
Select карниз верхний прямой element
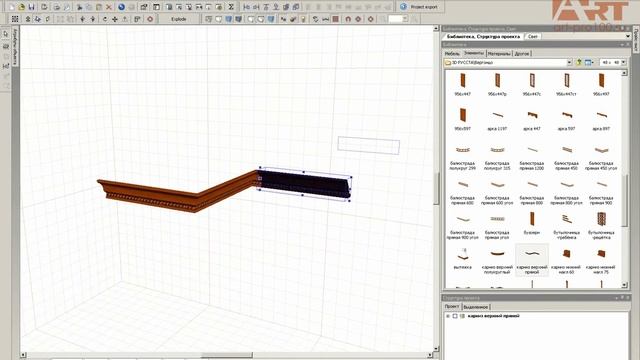532,260
